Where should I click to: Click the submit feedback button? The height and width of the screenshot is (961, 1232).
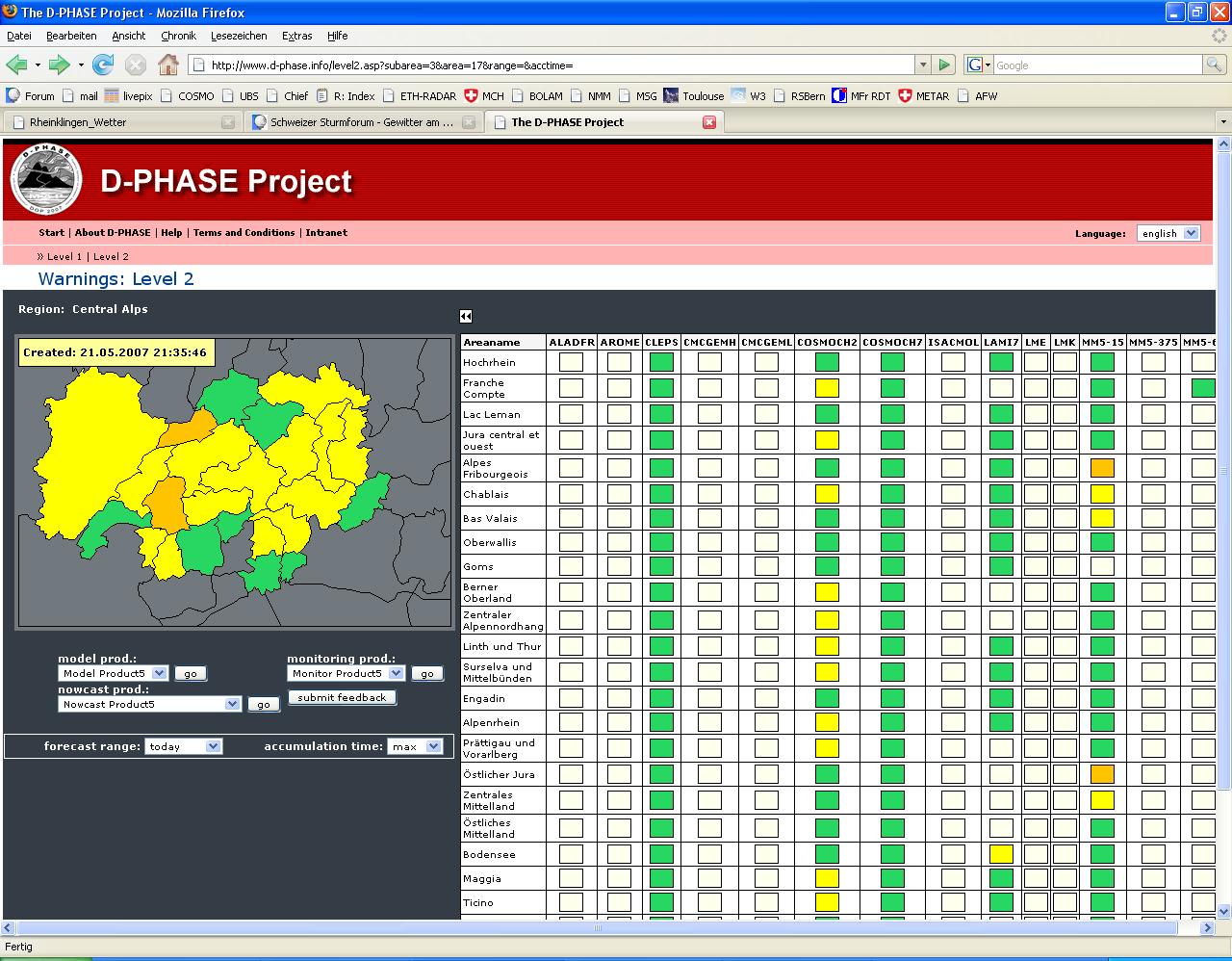[x=342, y=697]
